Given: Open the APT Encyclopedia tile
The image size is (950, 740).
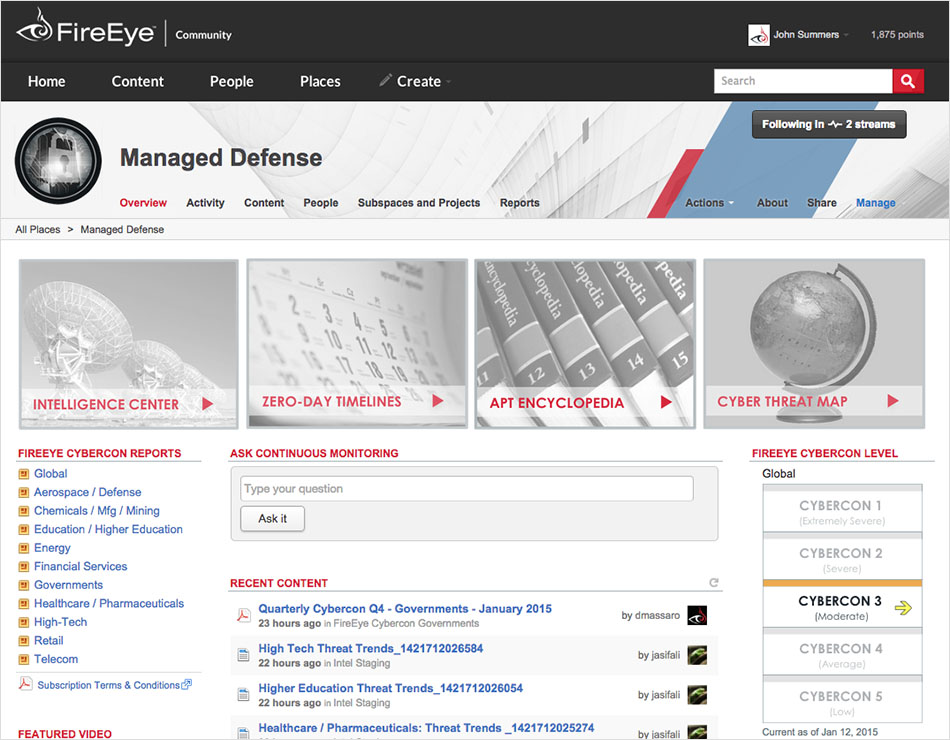Looking at the screenshot, I should tap(585, 344).
